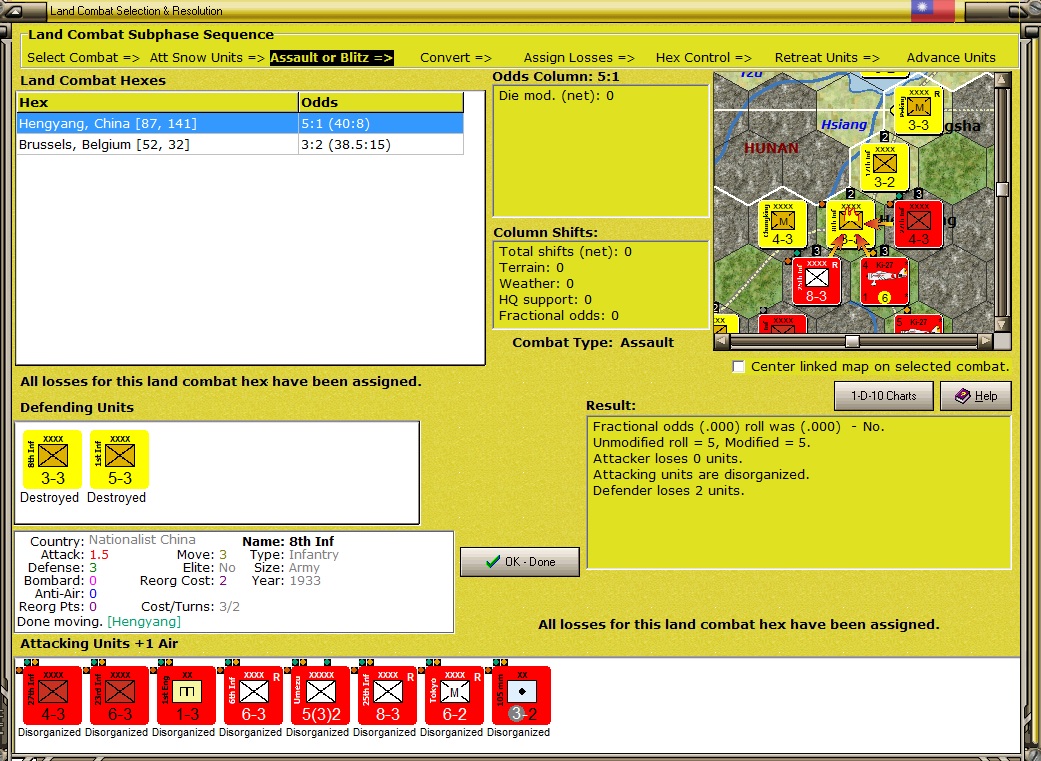The width and height of the screenshot is (1041, 761).
Task: Click the Assign Losses subphase step
Action: coord(579,58)
